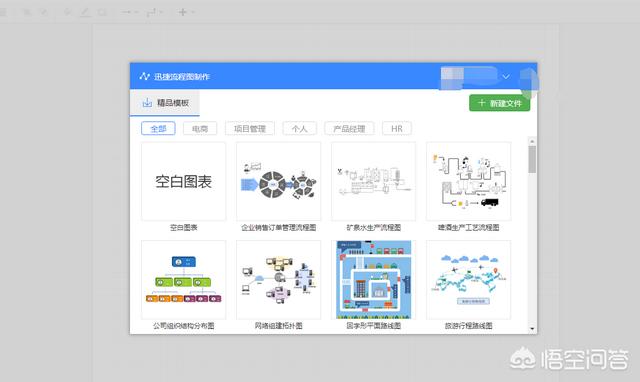Image resolution: width=640 pixels, height=382 pixels.
Task: Click the 回字形平面路线图 caption text
Action: (x=373, y=326)
